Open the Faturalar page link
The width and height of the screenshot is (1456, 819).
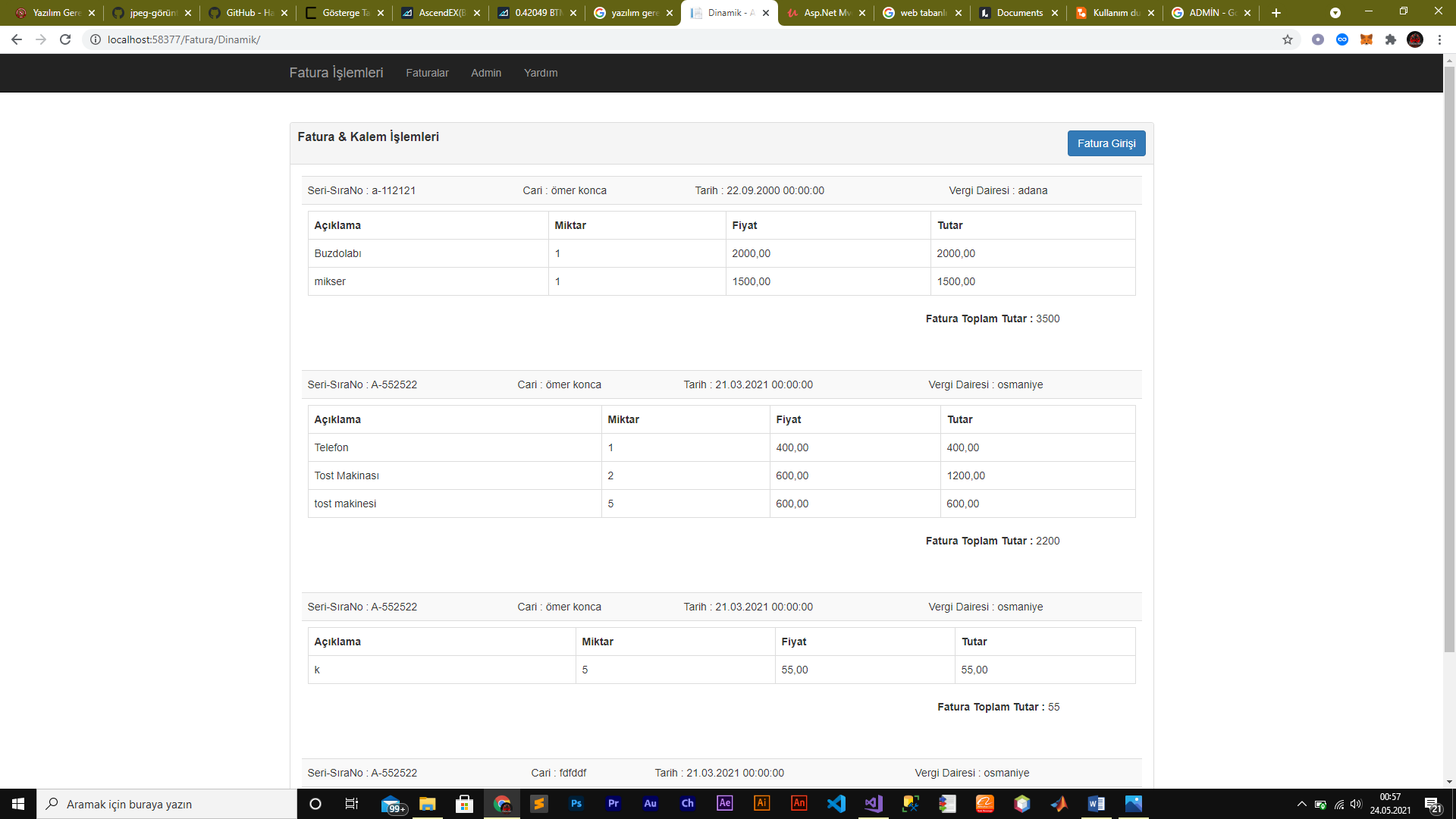click(428, 73)
